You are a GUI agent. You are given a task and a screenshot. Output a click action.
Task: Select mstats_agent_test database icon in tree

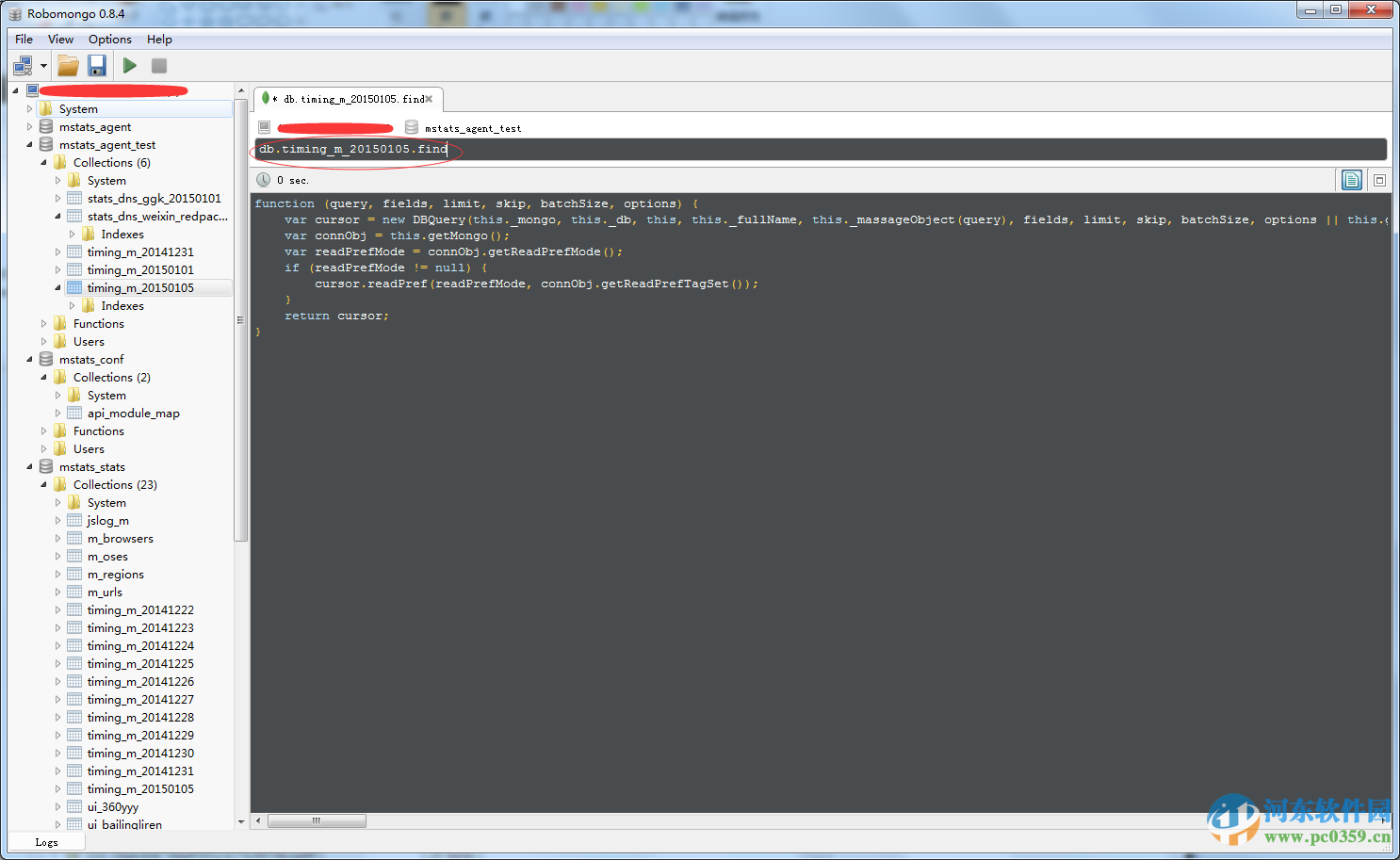pos(46,145)
